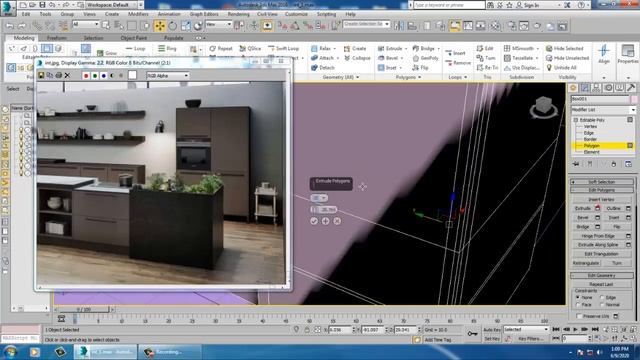
Task: Select the None constraint radio button
Action: (x=578, y=298)
